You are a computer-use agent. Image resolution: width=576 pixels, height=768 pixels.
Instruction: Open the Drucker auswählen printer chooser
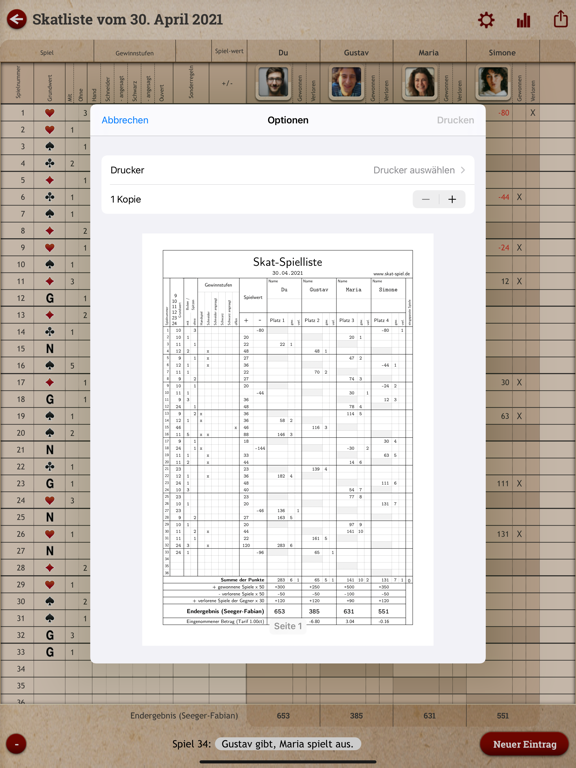pyautogui.click(x=288, y=170)
